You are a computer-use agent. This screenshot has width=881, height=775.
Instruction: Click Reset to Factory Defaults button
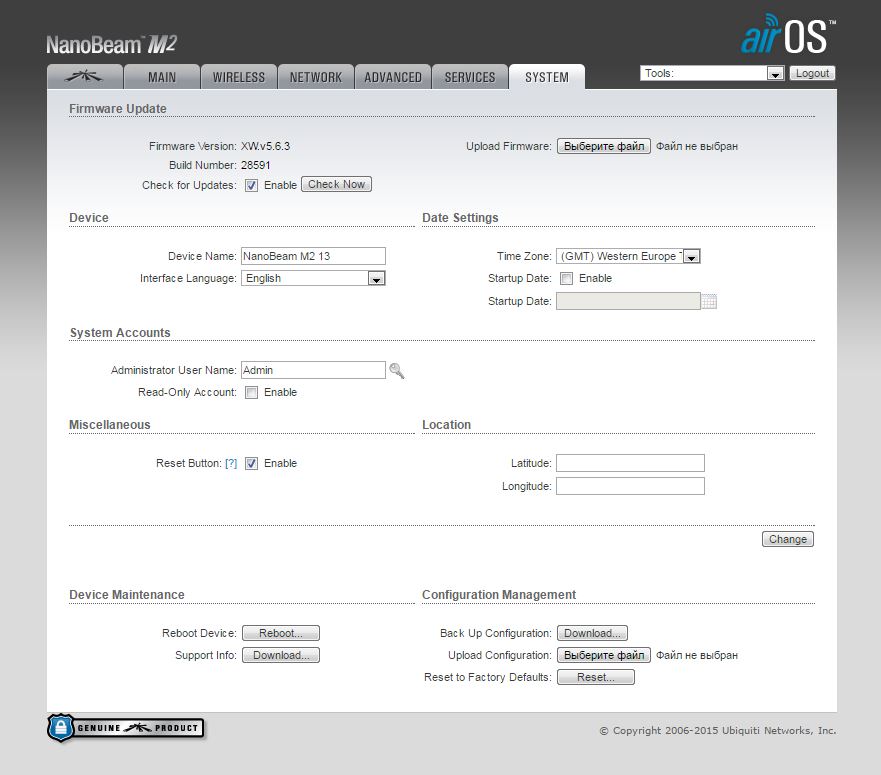pyautogui.click(x=596, y=677)
